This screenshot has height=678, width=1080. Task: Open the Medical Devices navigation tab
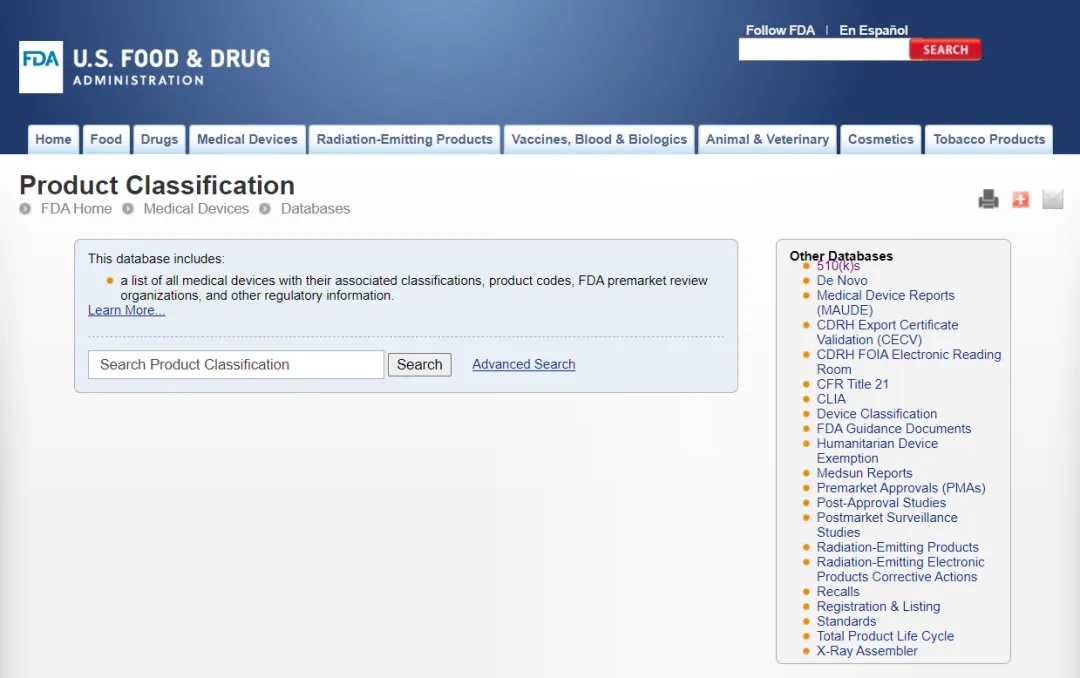[247, 139]
